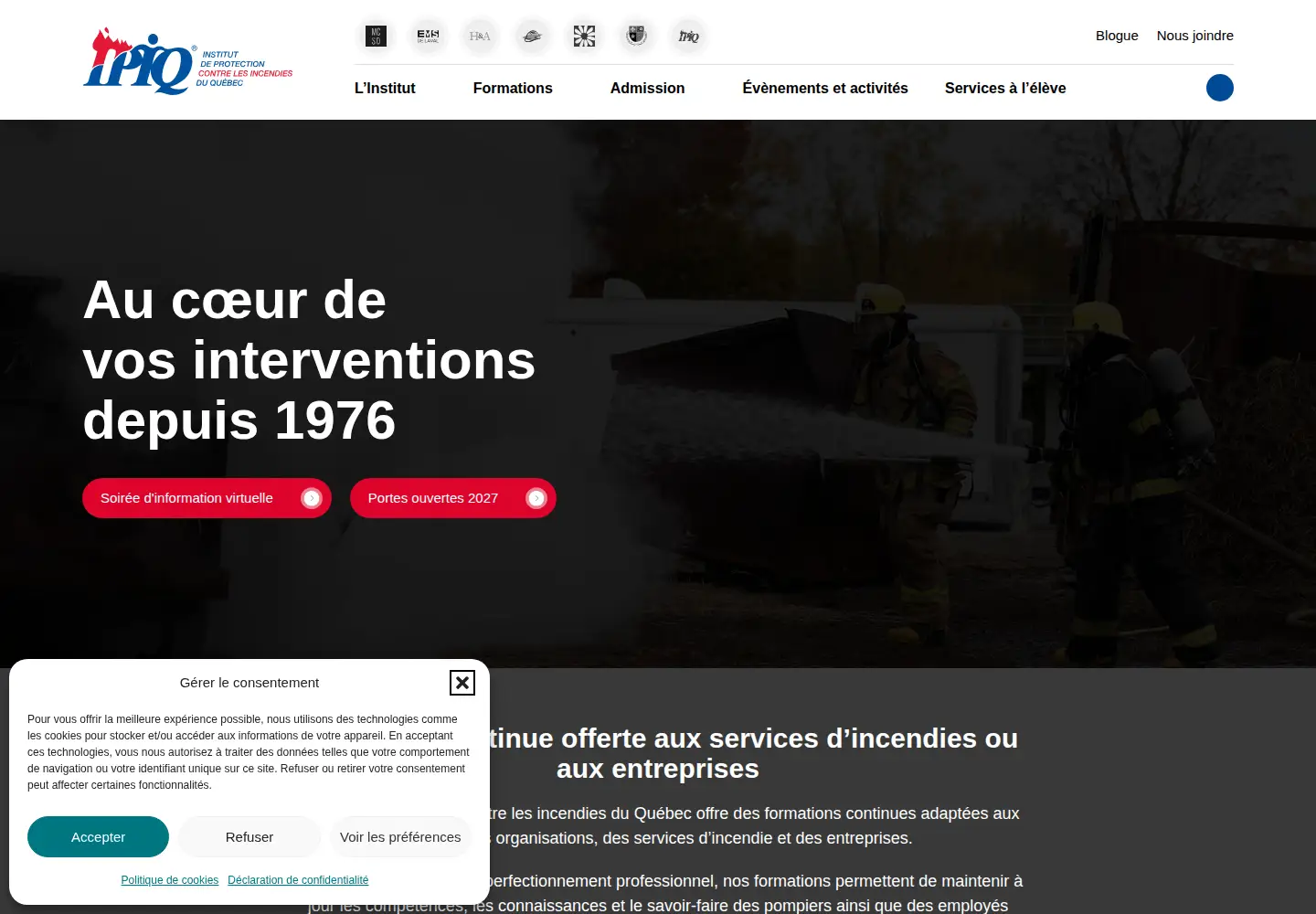Open the Nous joindre link
1316x914 pixels.
pos(1195,36)
